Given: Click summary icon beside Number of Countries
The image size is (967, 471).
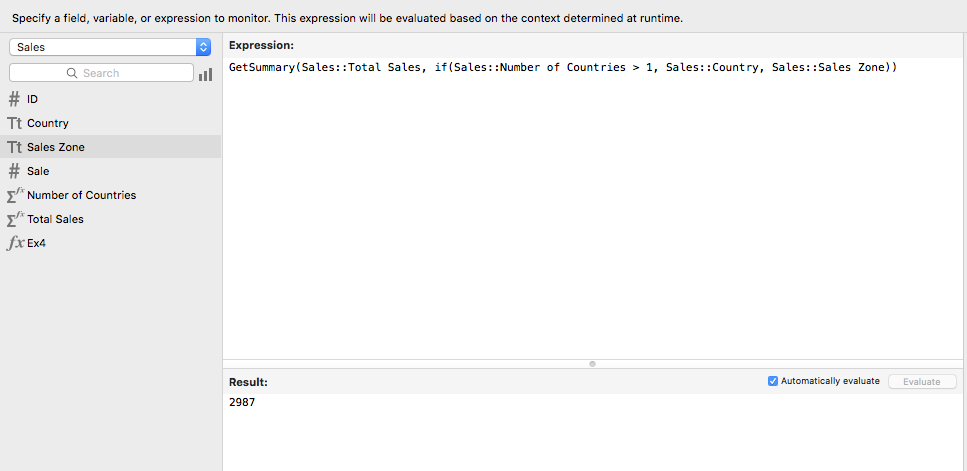Looking at the screenshot, I should pyautogui.click(x=15, y=195).
